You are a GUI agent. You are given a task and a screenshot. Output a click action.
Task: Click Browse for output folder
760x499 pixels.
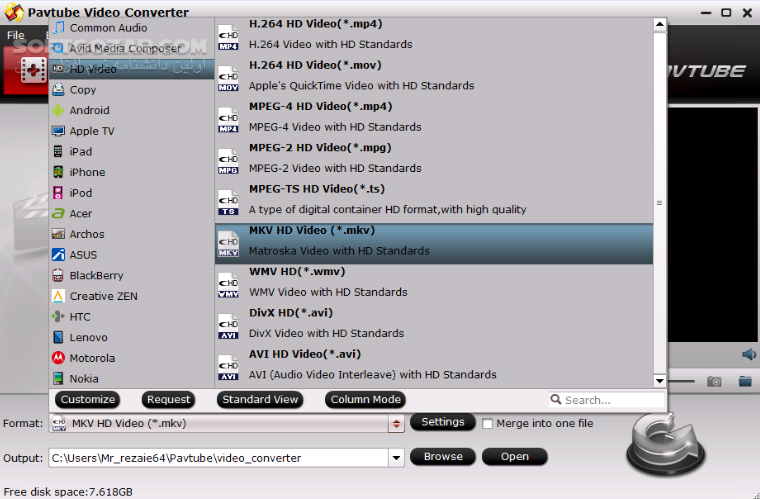pos(443,457)
